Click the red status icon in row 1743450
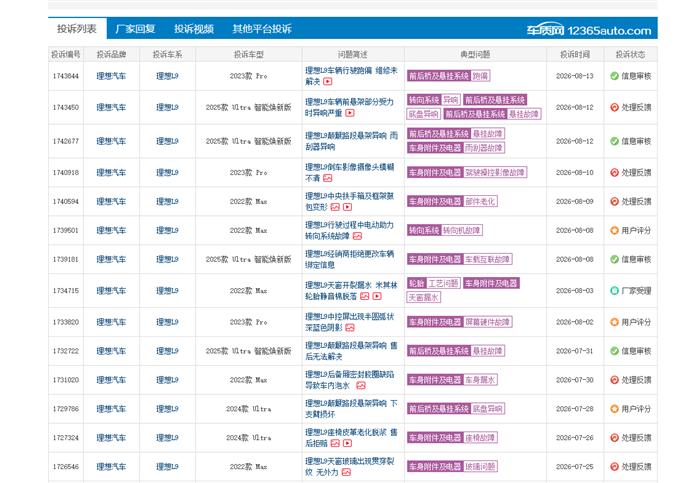Image resolution: width=700 pixels, height=483 pixels. click(614, 107)
